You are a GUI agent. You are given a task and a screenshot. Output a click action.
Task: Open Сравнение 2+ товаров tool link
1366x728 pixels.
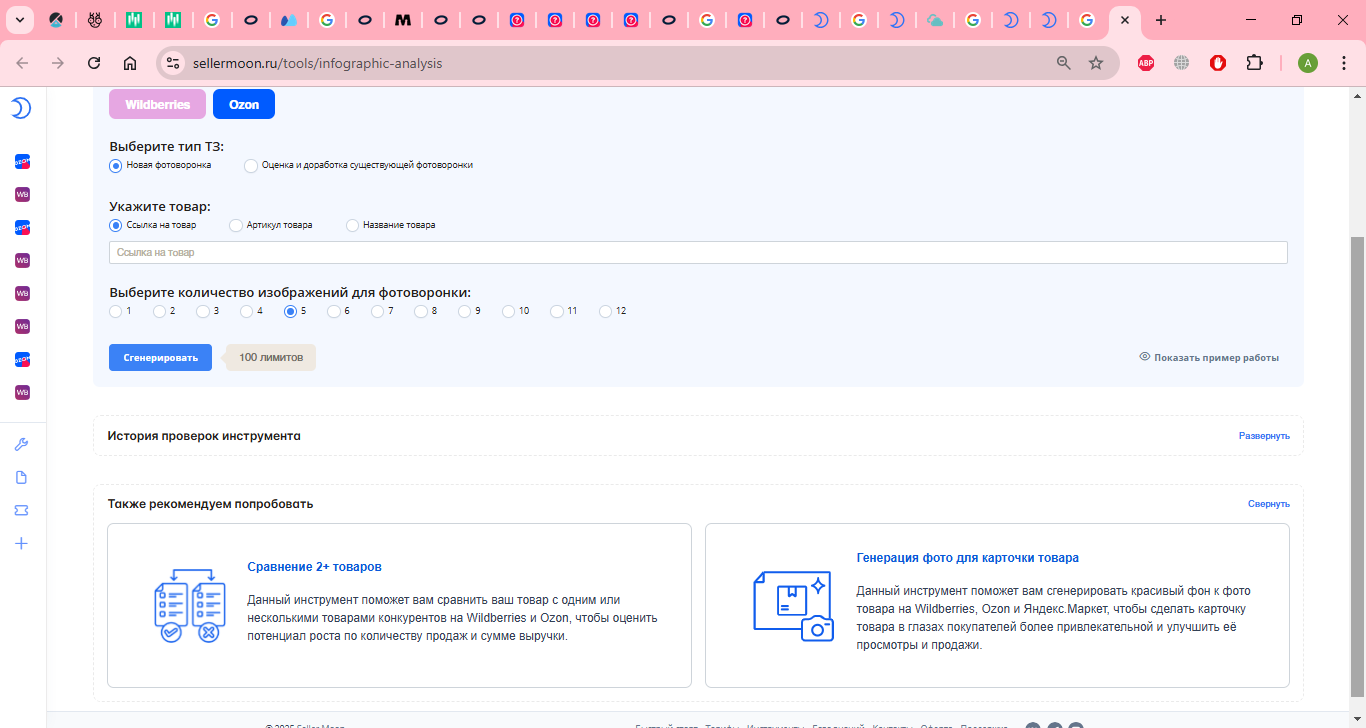click(x=314, y=566)
